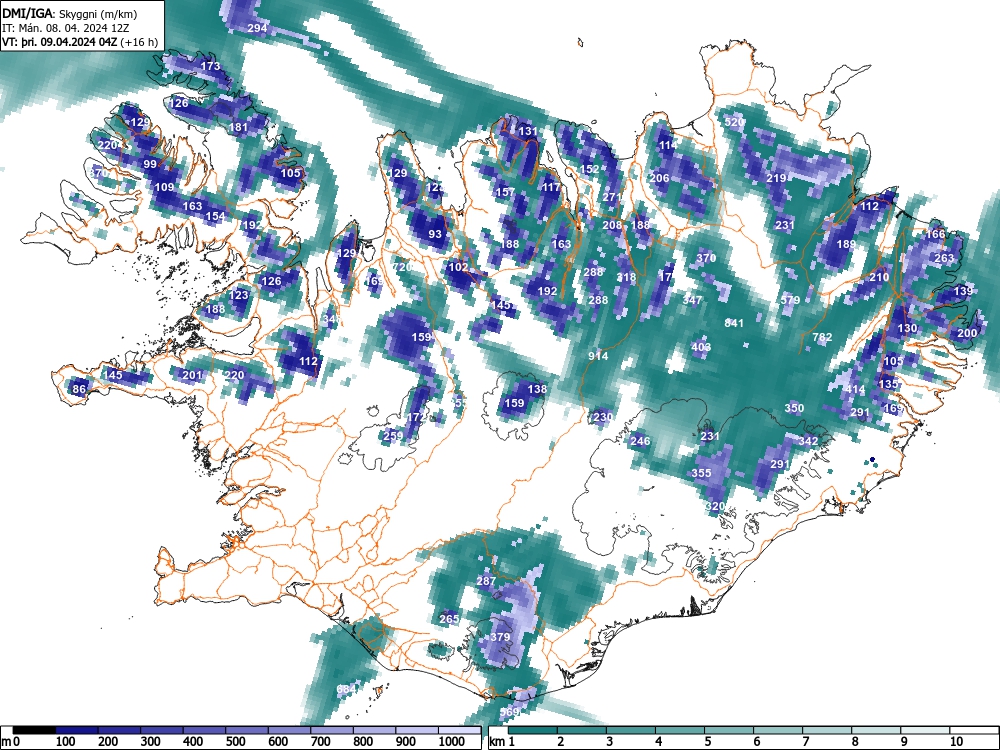Click the visibility value 263
The image size is (1000, 750).
pyautogui.click(x=944, y=258)
